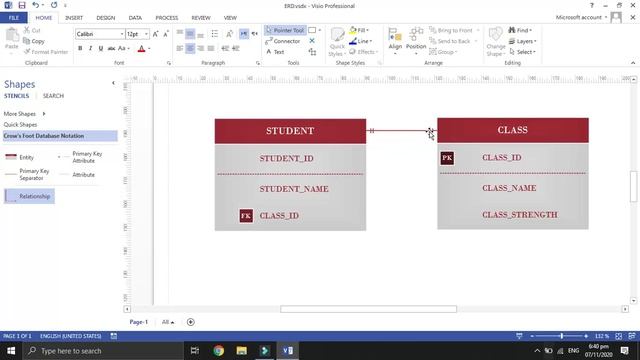
Task: Decrease font size with shrink font icon
Action: pyautogui.click(x=166, y=34)
